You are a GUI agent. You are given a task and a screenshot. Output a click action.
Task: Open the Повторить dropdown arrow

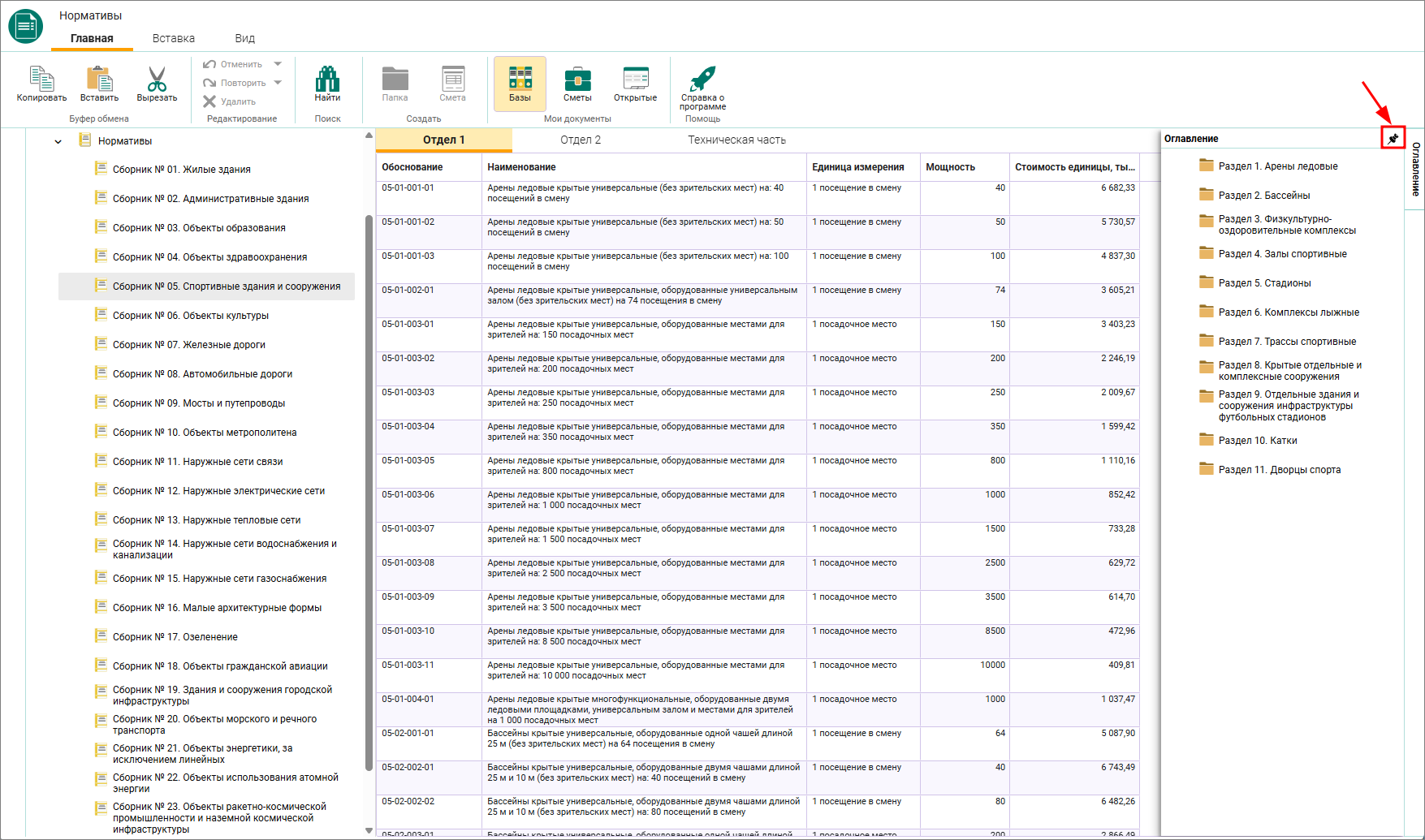coord(278,83)
